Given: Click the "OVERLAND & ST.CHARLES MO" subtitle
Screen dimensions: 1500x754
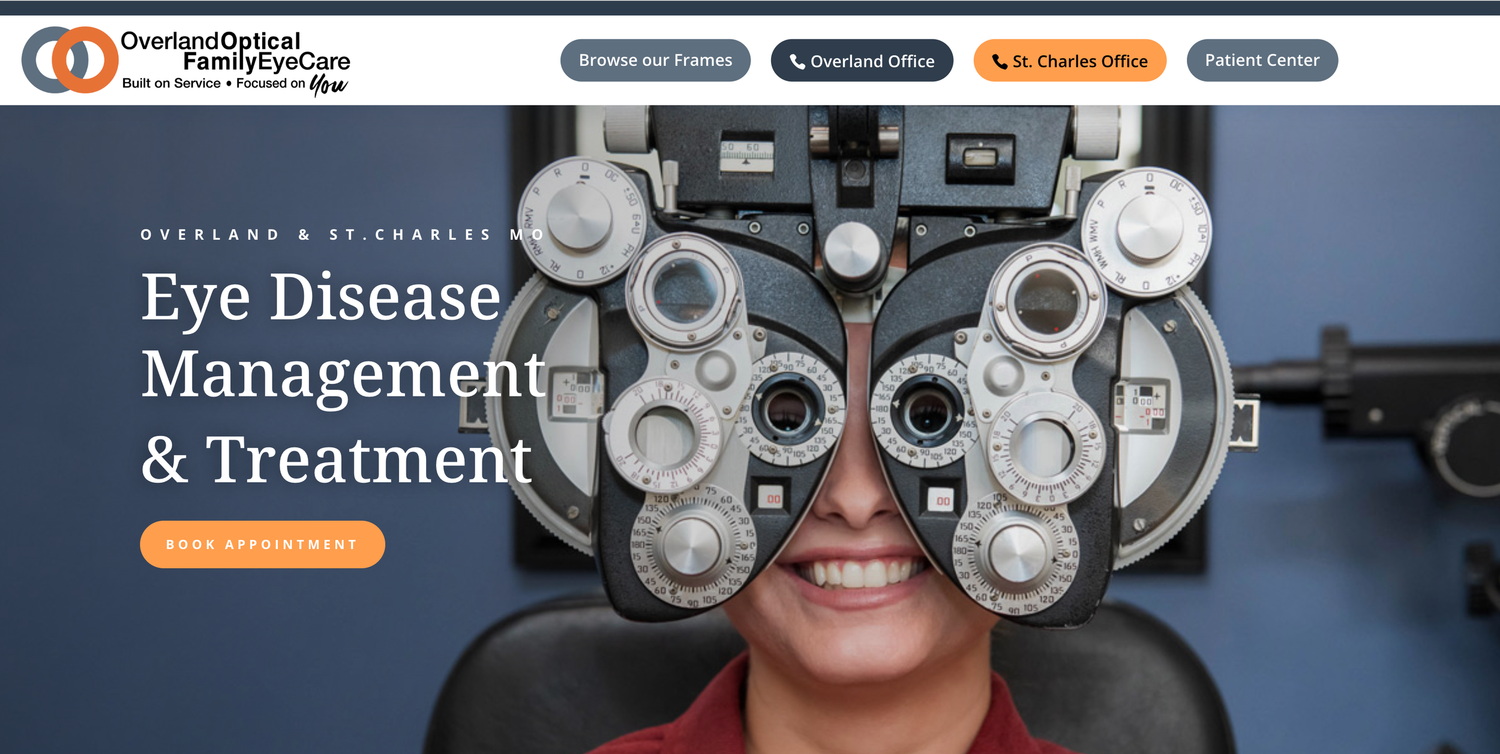Looking at the screenshot, I should tap(343, 235).
